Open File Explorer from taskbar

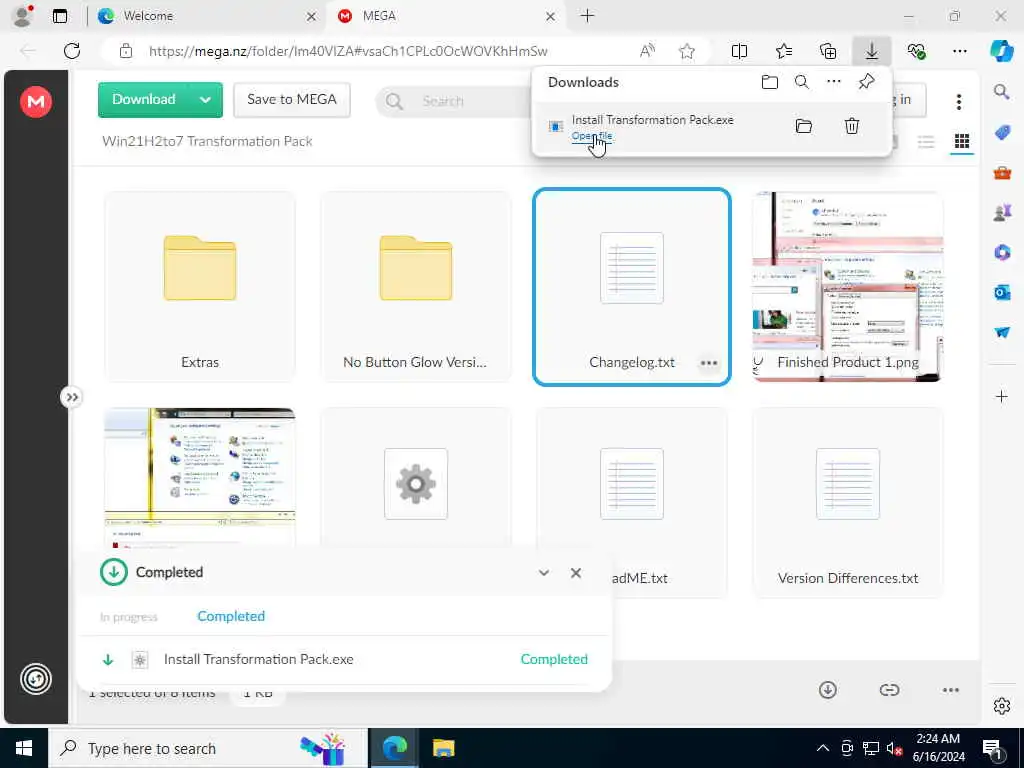[443, 748]
